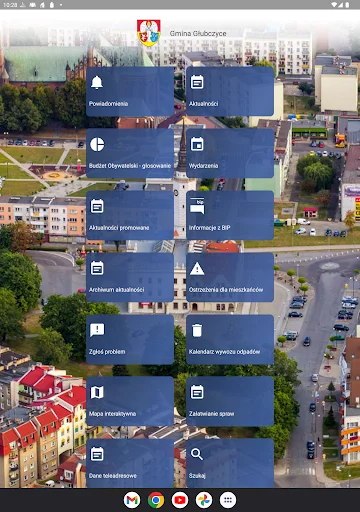Click the Gmina Głubczyce title text
The image size is (360, 512).
[x=198, y=33]
